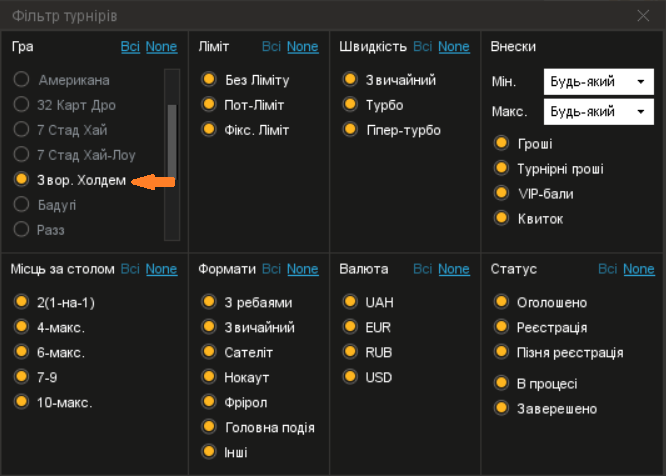Click the game list scrollbar thumb
The width and height of the screenshot is (666, 476).
[172, 141]
